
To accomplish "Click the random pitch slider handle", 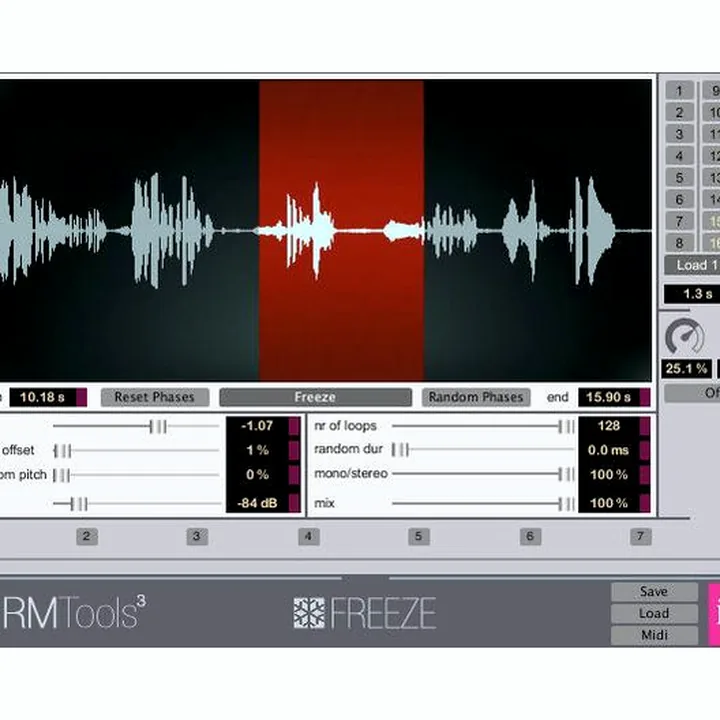I will pyautogui.click(x=61, y=475).
